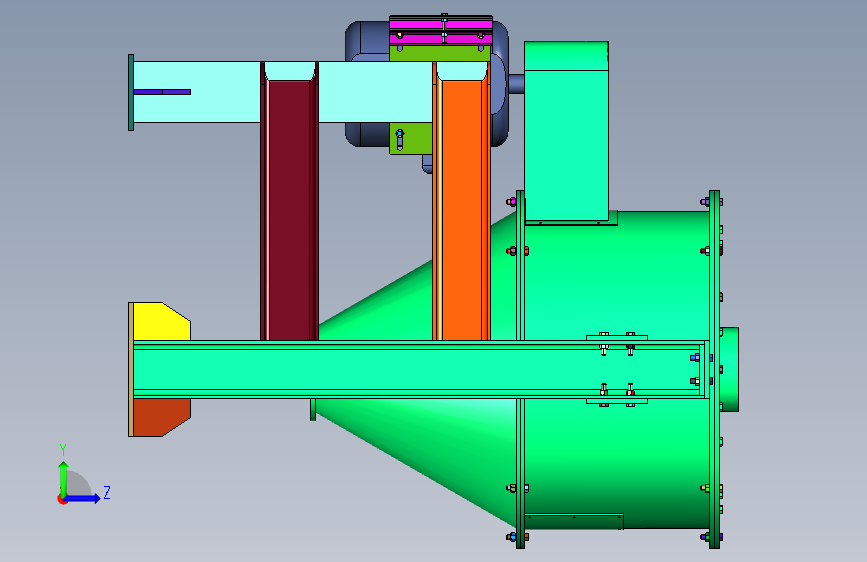Select the small blue bar on cyan beam
The width and height of the screenshot is (867, 562).
pos(162,92)
